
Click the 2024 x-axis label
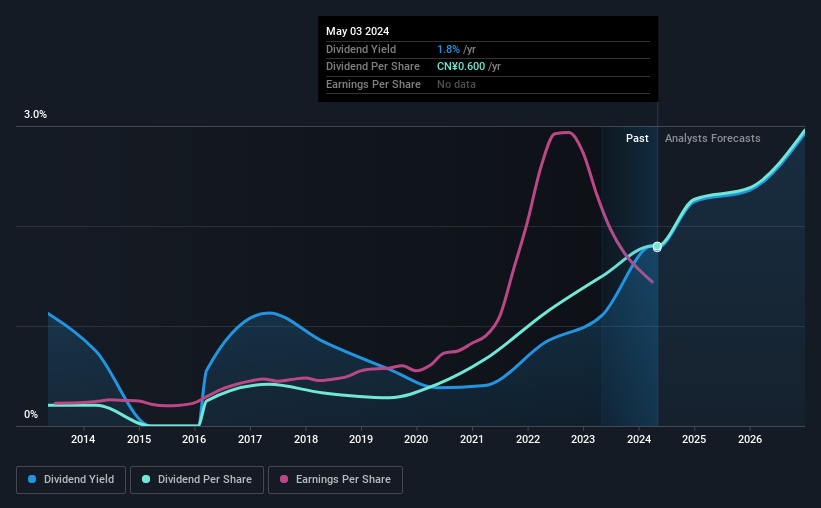(x=639, y=439)
